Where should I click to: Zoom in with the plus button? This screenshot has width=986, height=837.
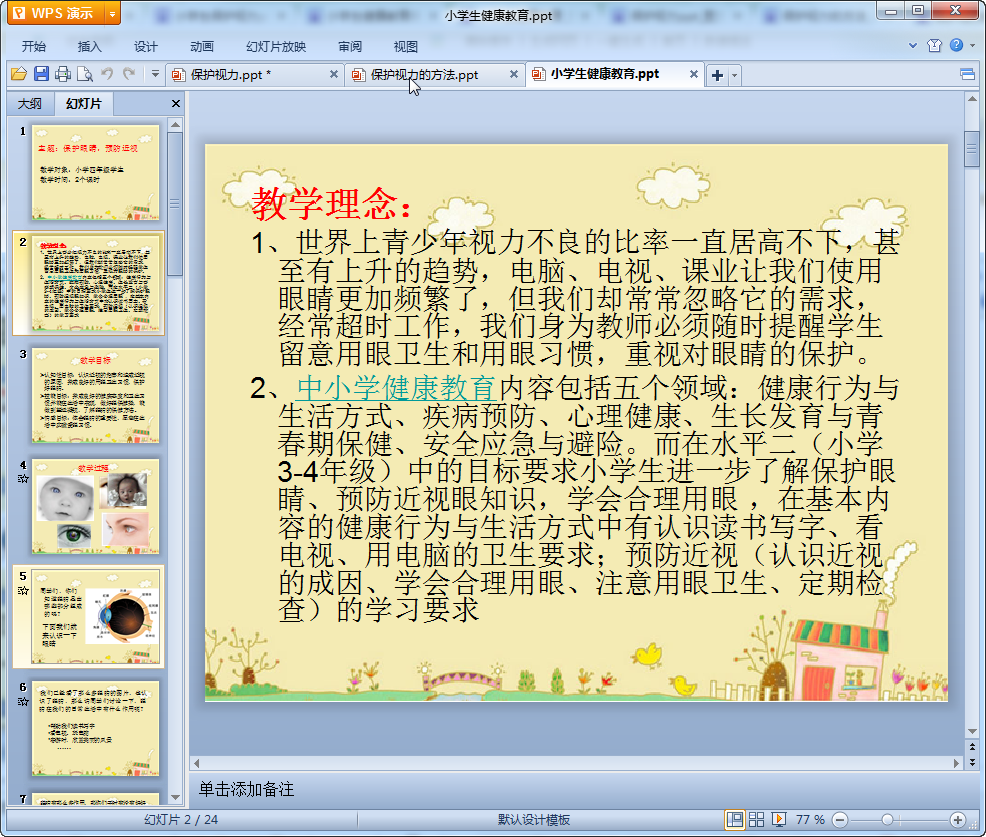coord(958,819)
